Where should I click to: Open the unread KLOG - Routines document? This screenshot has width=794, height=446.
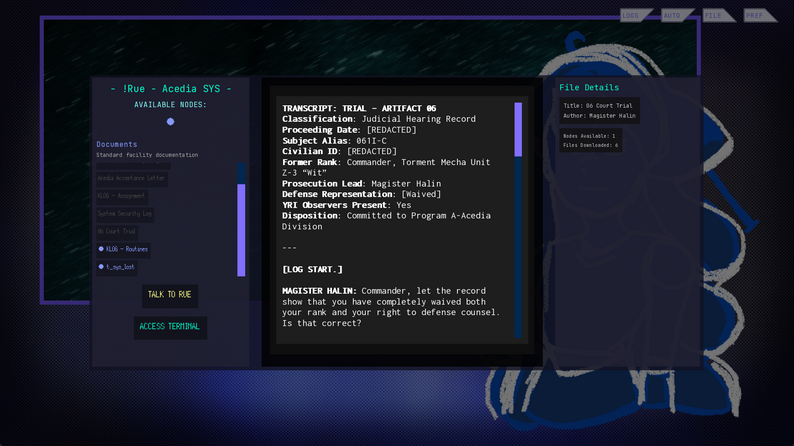click(124, 249)
